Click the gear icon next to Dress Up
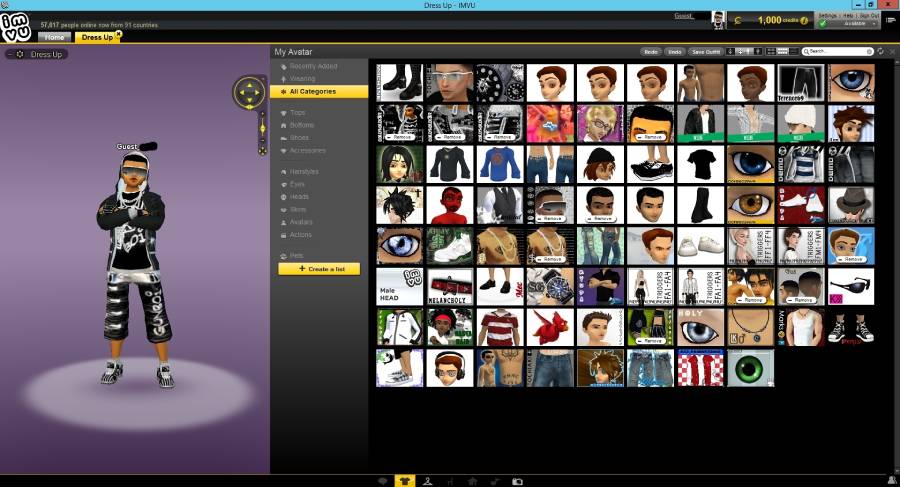This screenshot has width=900, height=487. pyautogui.click(x=20, y=54)
